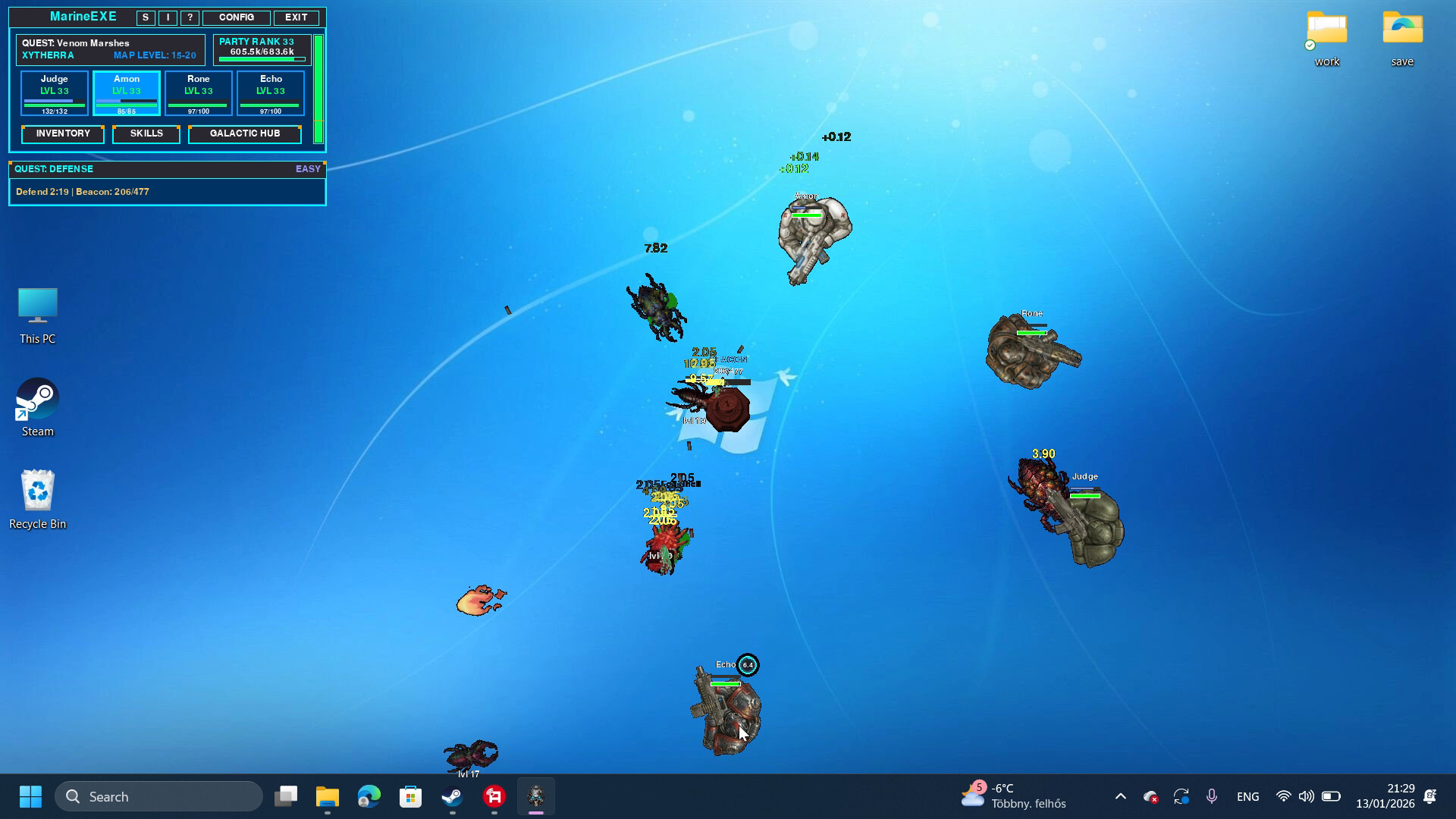
Task: Open the help menu via the ? button
Action: point(189,17)
